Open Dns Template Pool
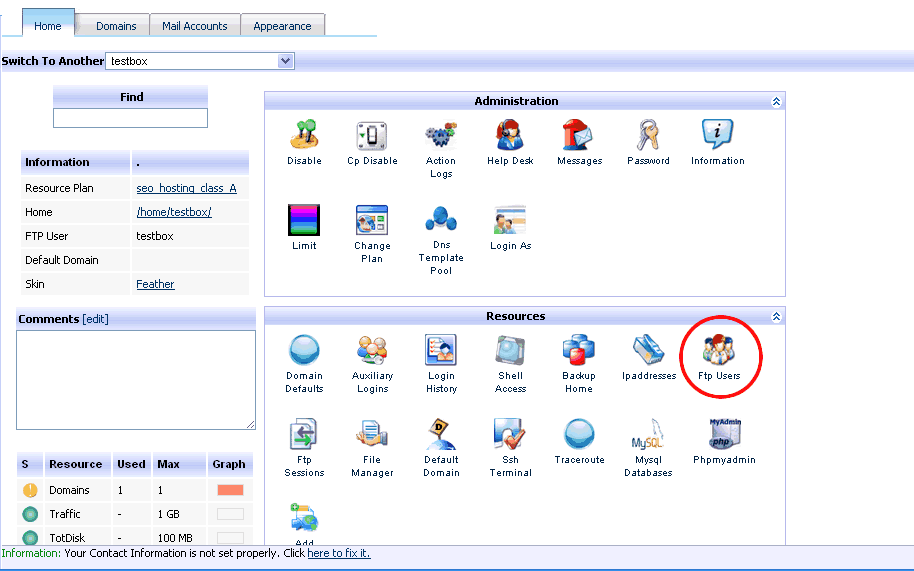914x571 pixels. tap(441, 219)
